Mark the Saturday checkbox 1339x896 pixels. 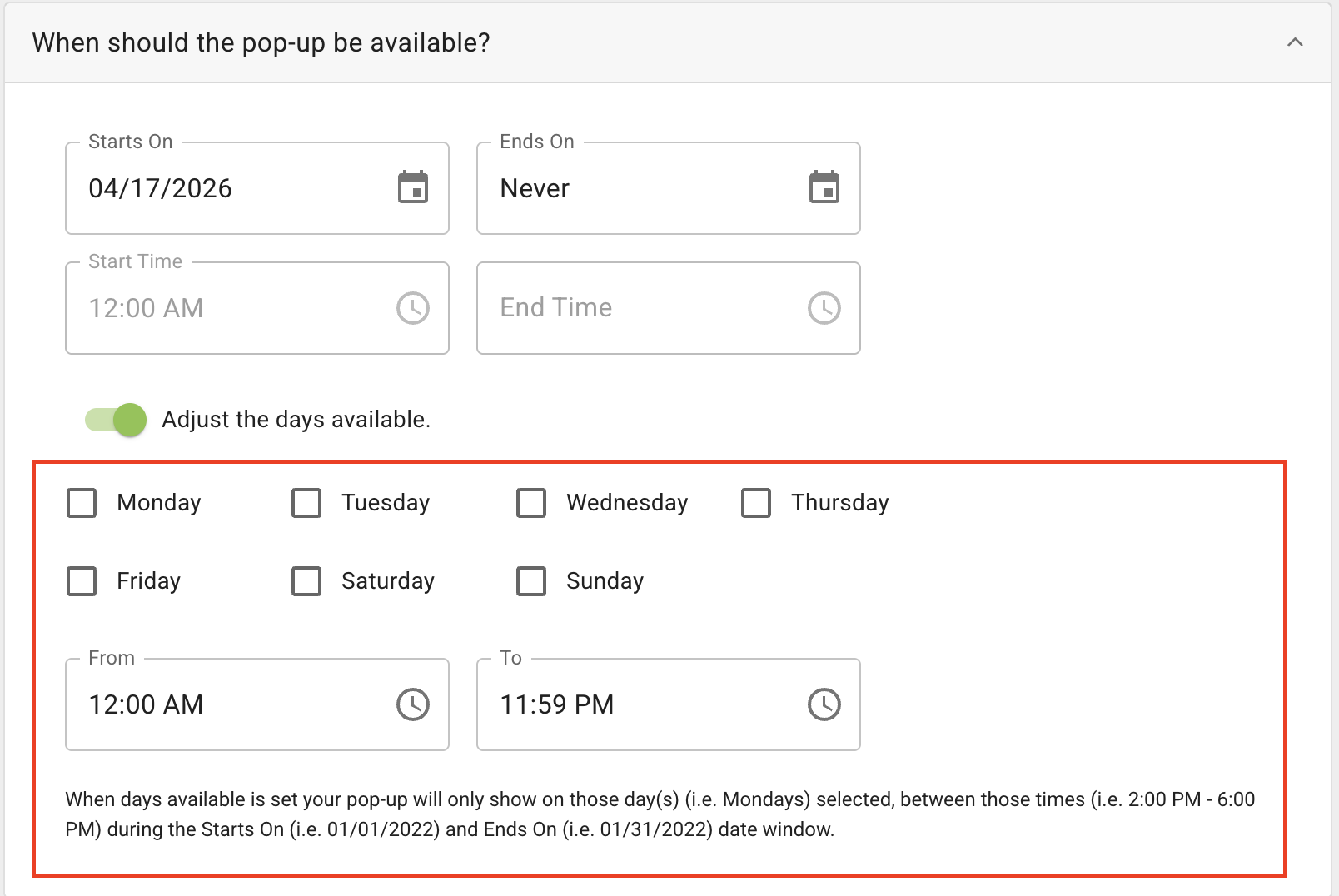306,581
